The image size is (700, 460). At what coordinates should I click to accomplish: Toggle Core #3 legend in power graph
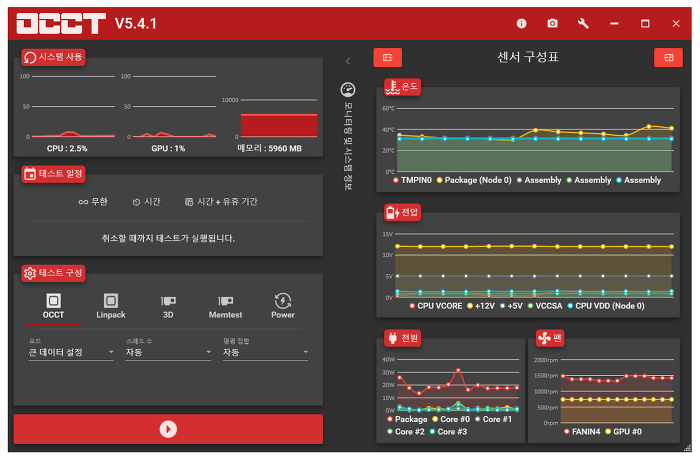[x=448, y=432]
